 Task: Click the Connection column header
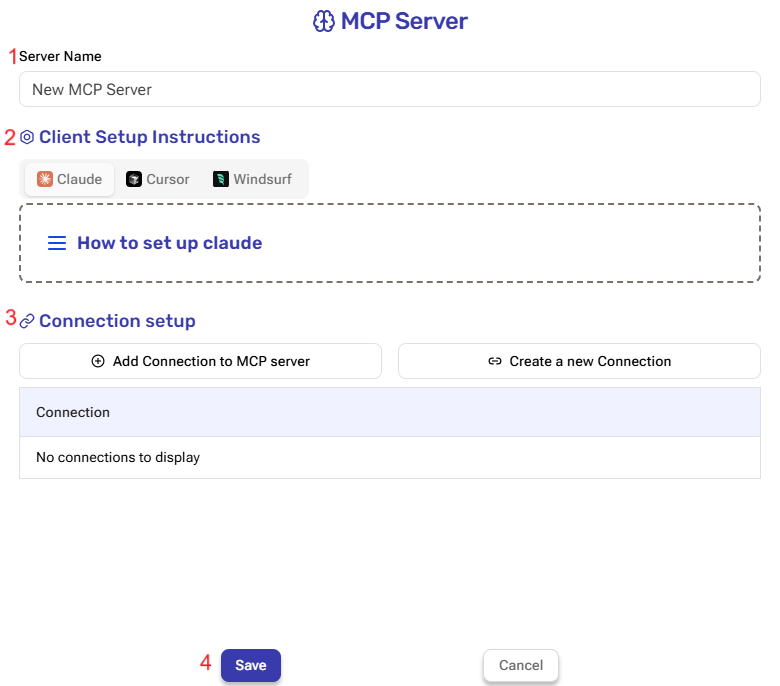tap(73, 412)
